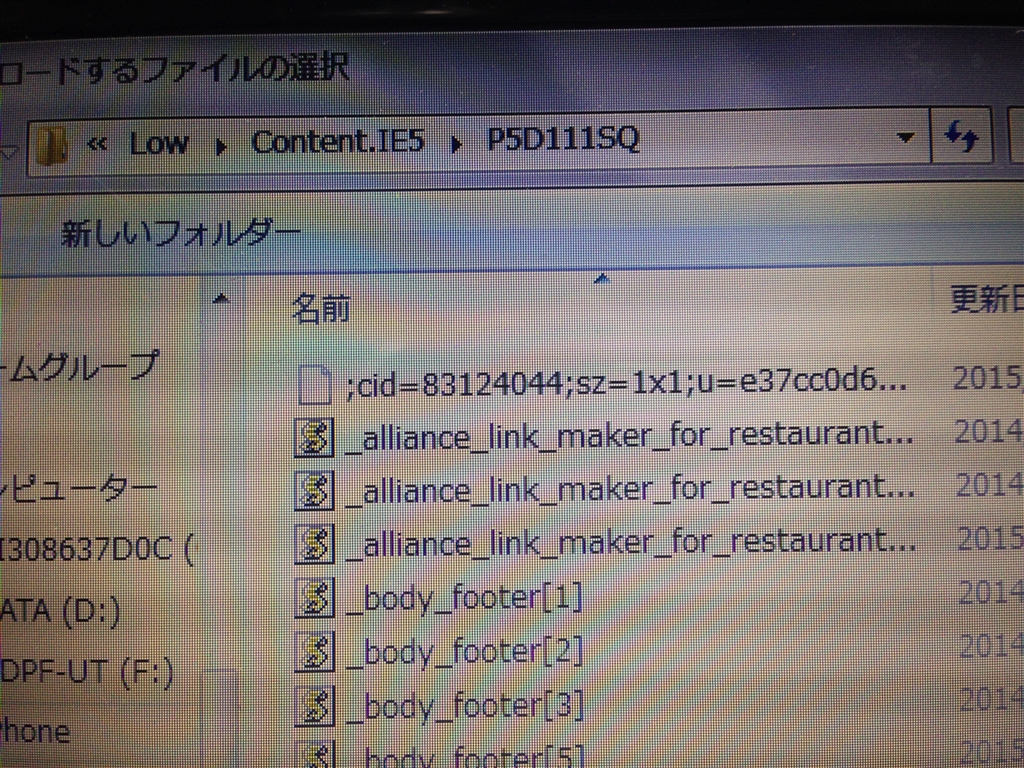Expand the arrow after Content.IE5 breadcrumb
The height and width of the screenshot is (768, 1024).
tap(458, 142)
